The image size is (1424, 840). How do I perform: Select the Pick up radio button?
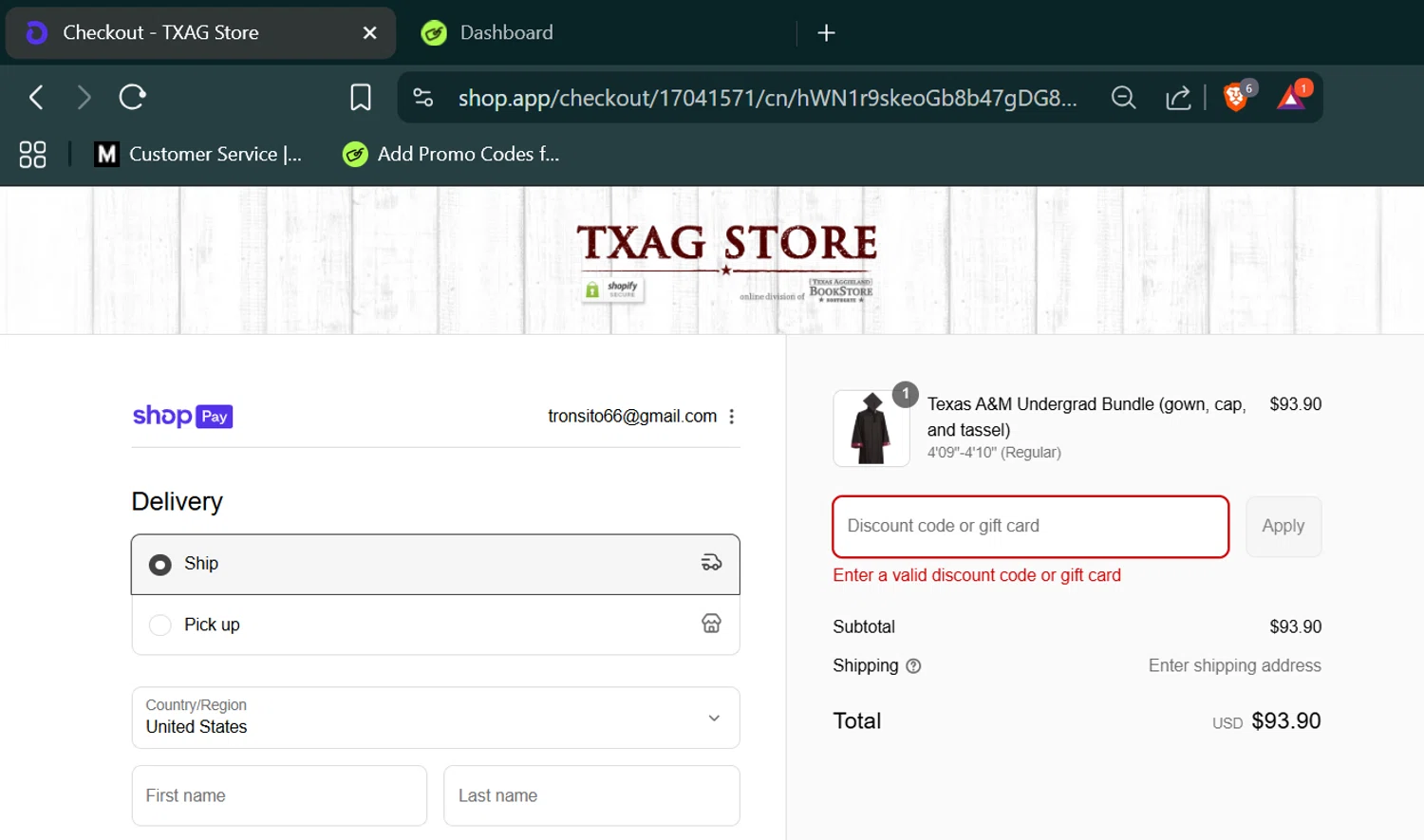pyautogui.click(x=160, y=625)
